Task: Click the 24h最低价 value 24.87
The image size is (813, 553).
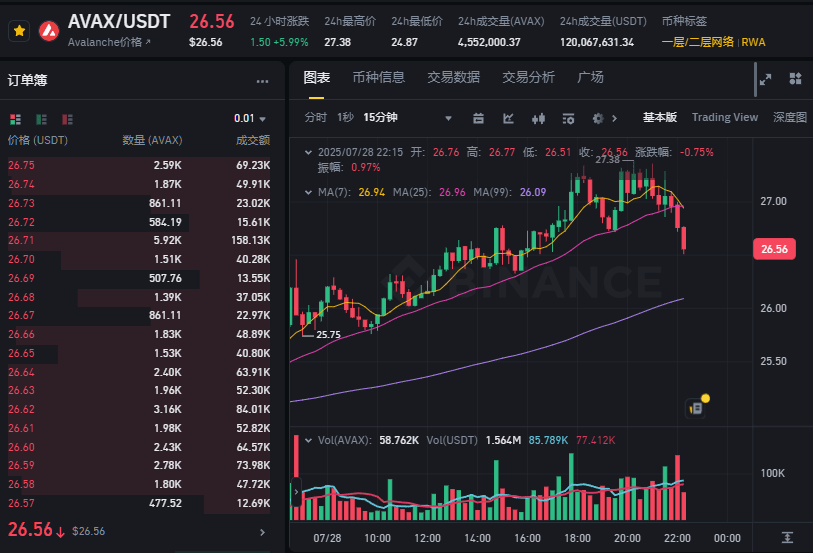Action: click(x=404, y=42)
